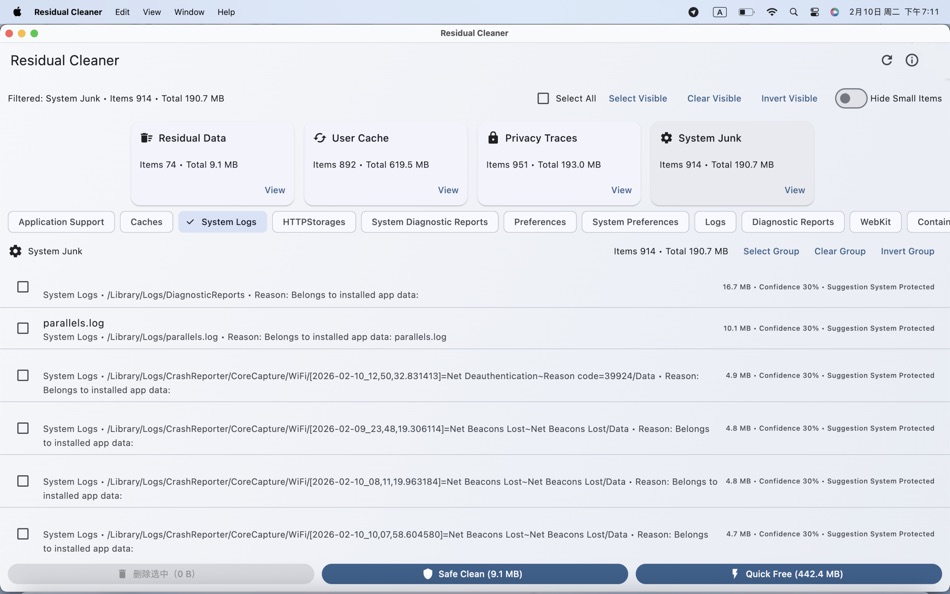Open the info panel via the info icon

click(x=911, y=60)
